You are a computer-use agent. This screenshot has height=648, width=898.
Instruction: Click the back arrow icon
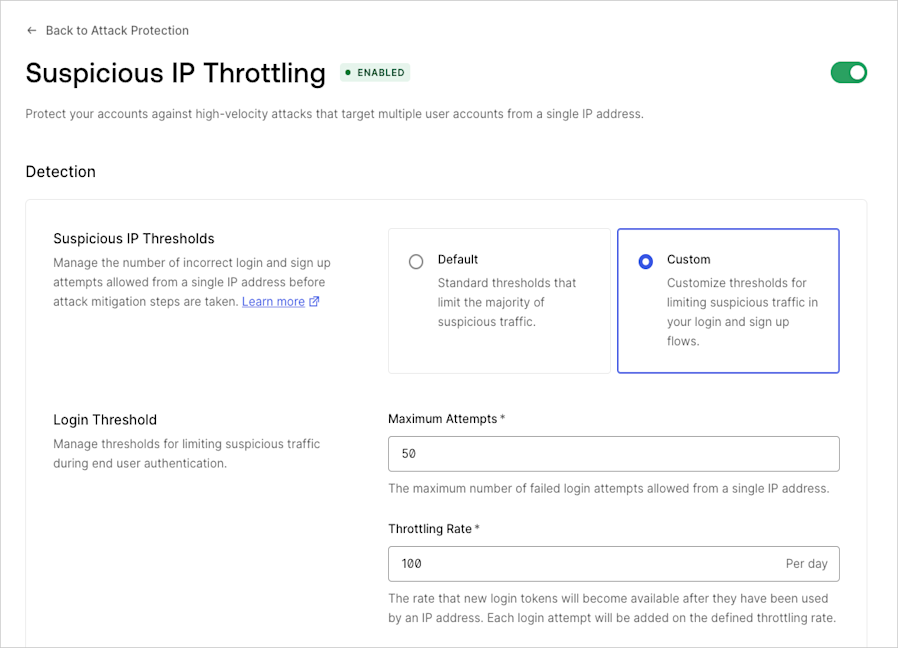[31, 30]
